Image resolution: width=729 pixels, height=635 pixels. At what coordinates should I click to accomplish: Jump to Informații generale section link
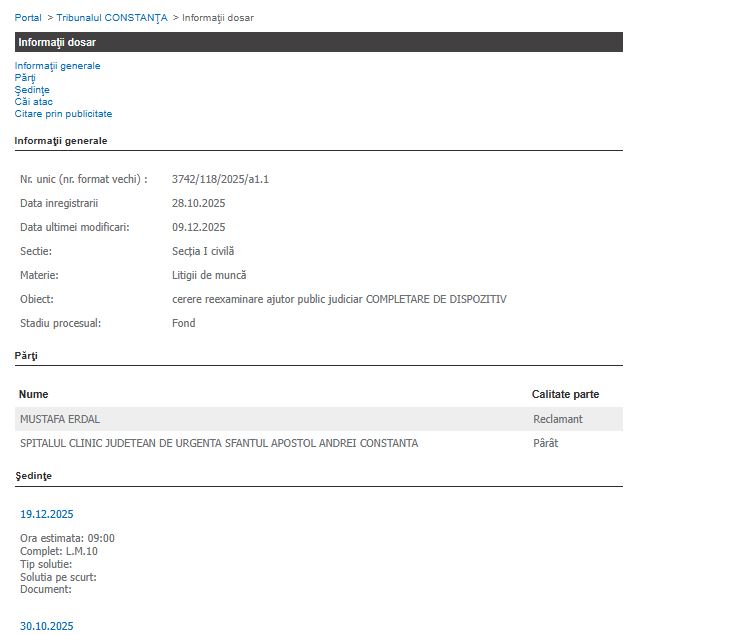(57, 66)
